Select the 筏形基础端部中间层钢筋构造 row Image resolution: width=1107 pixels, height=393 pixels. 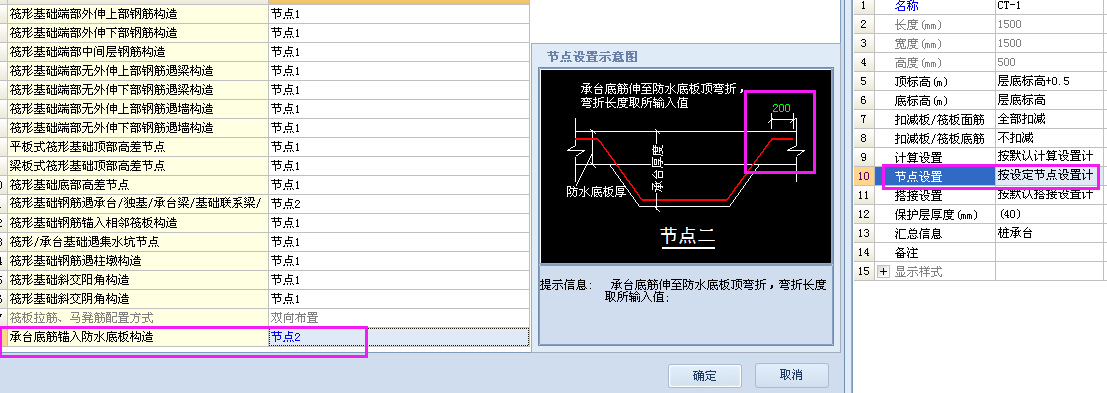pyautogui.click(x=265, y=52)
